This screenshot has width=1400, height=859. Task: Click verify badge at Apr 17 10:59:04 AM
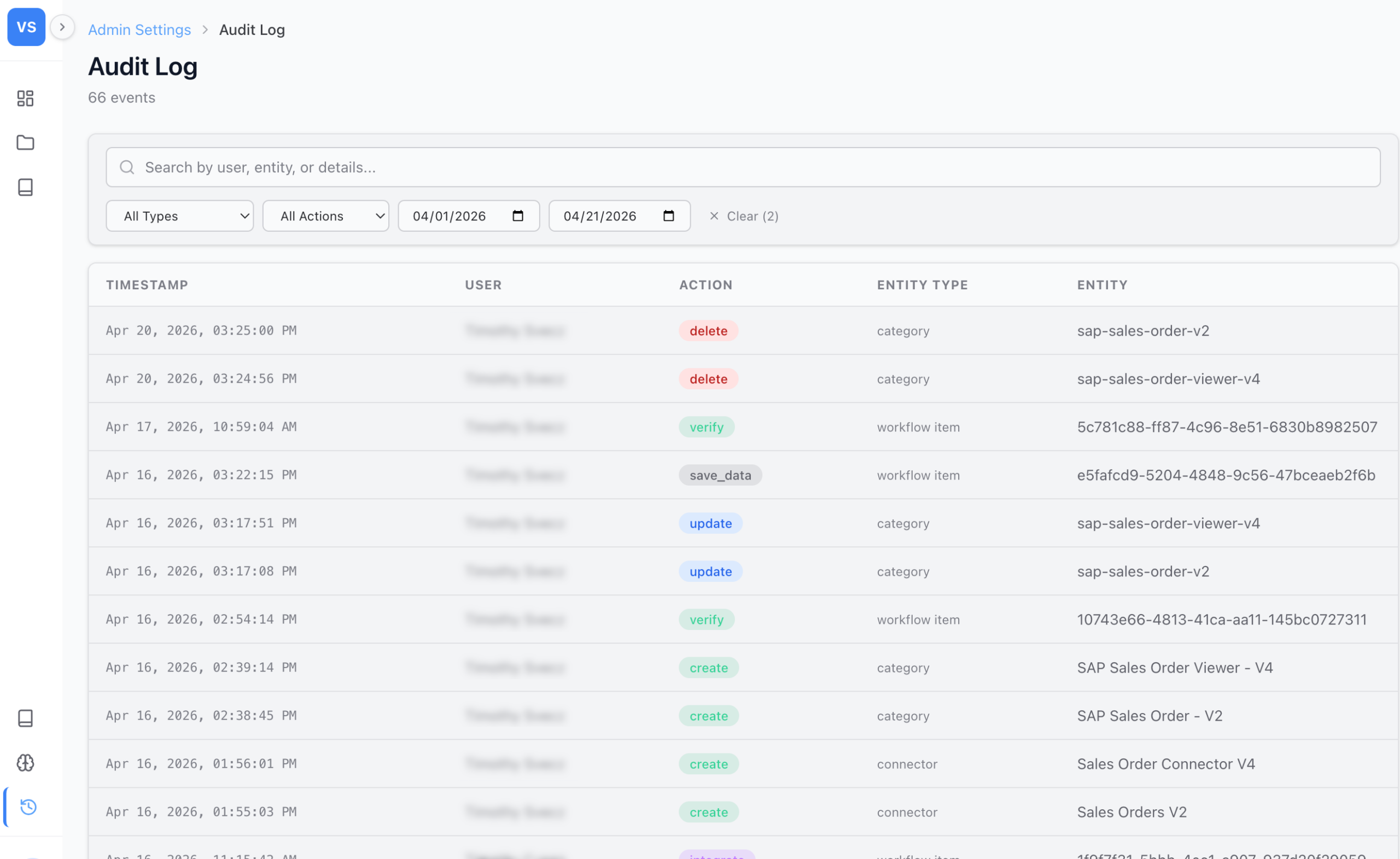(706, 426)
